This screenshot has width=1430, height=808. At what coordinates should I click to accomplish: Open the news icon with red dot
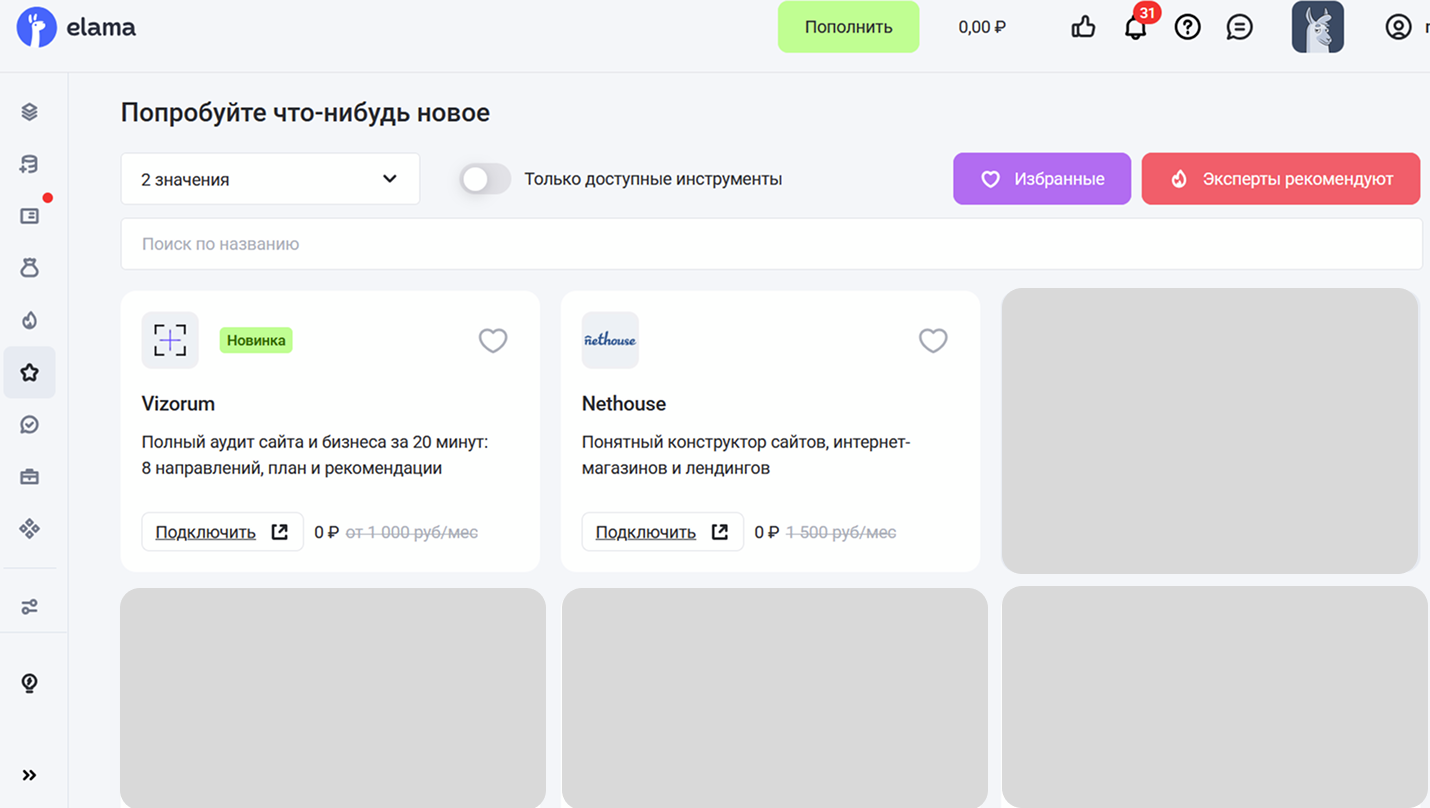pos(30,216)
